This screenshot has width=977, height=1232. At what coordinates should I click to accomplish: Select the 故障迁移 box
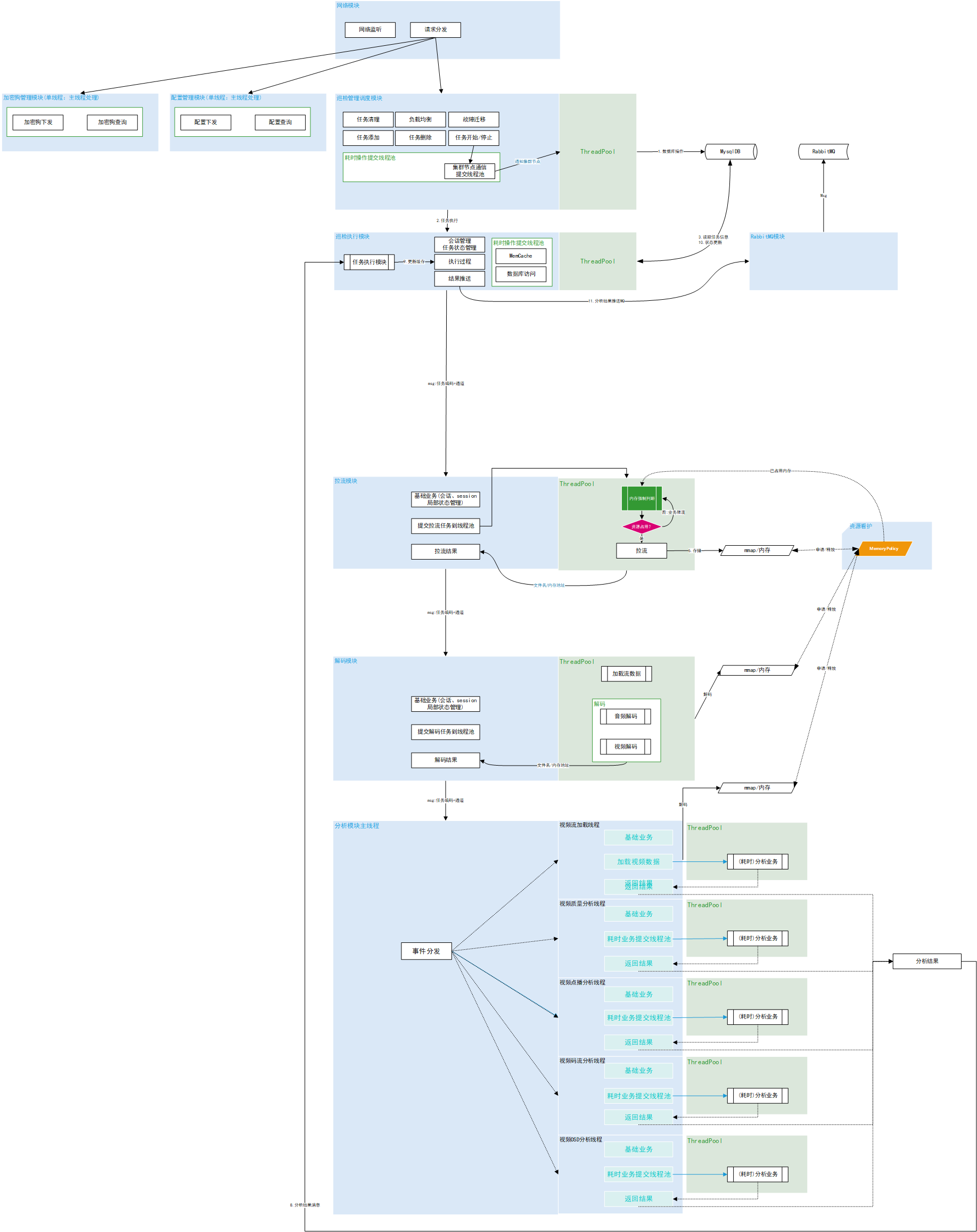tap(474, 119)
